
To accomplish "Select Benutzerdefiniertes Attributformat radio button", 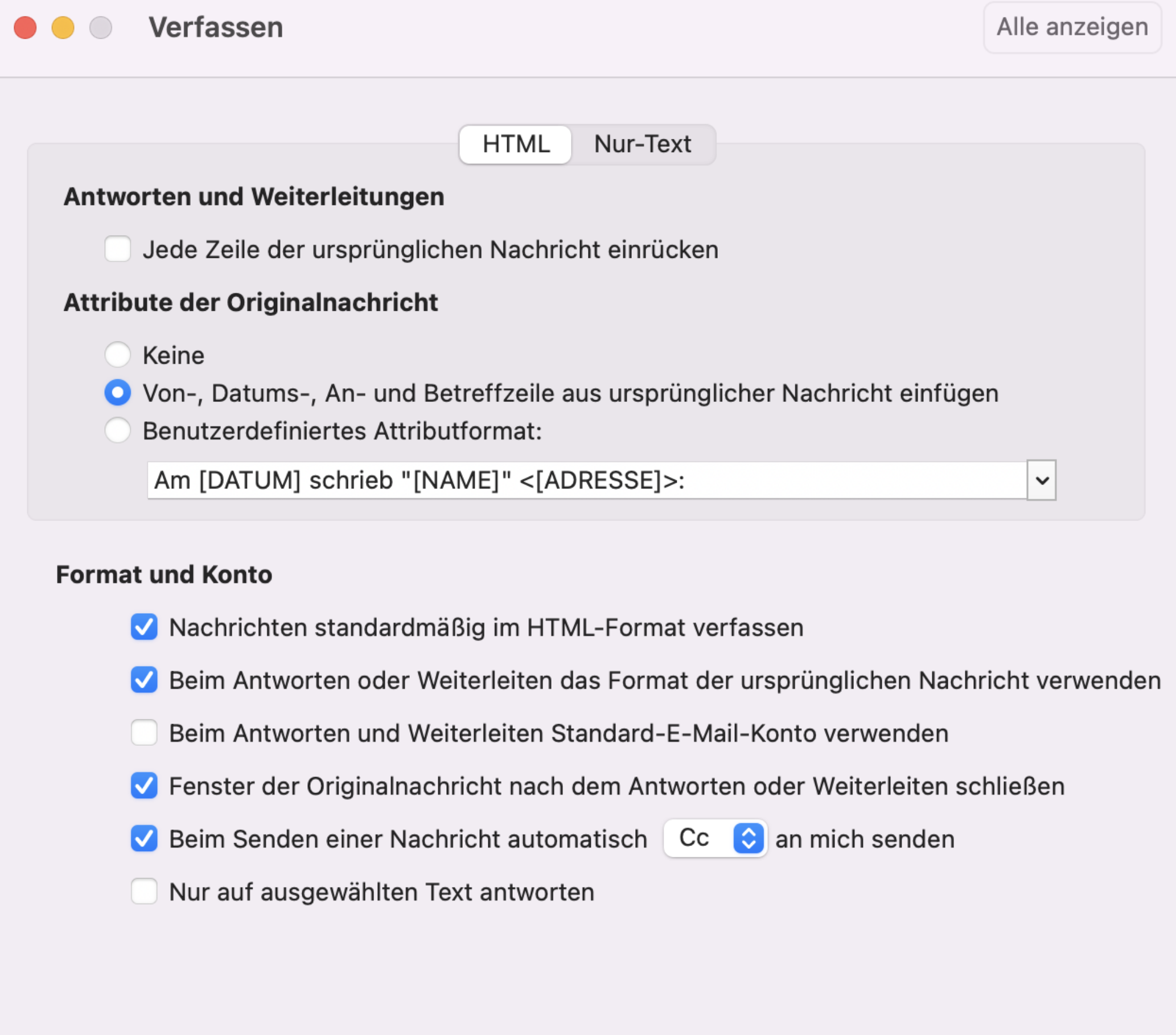I will pyautogui.click(x=117, y=431).
